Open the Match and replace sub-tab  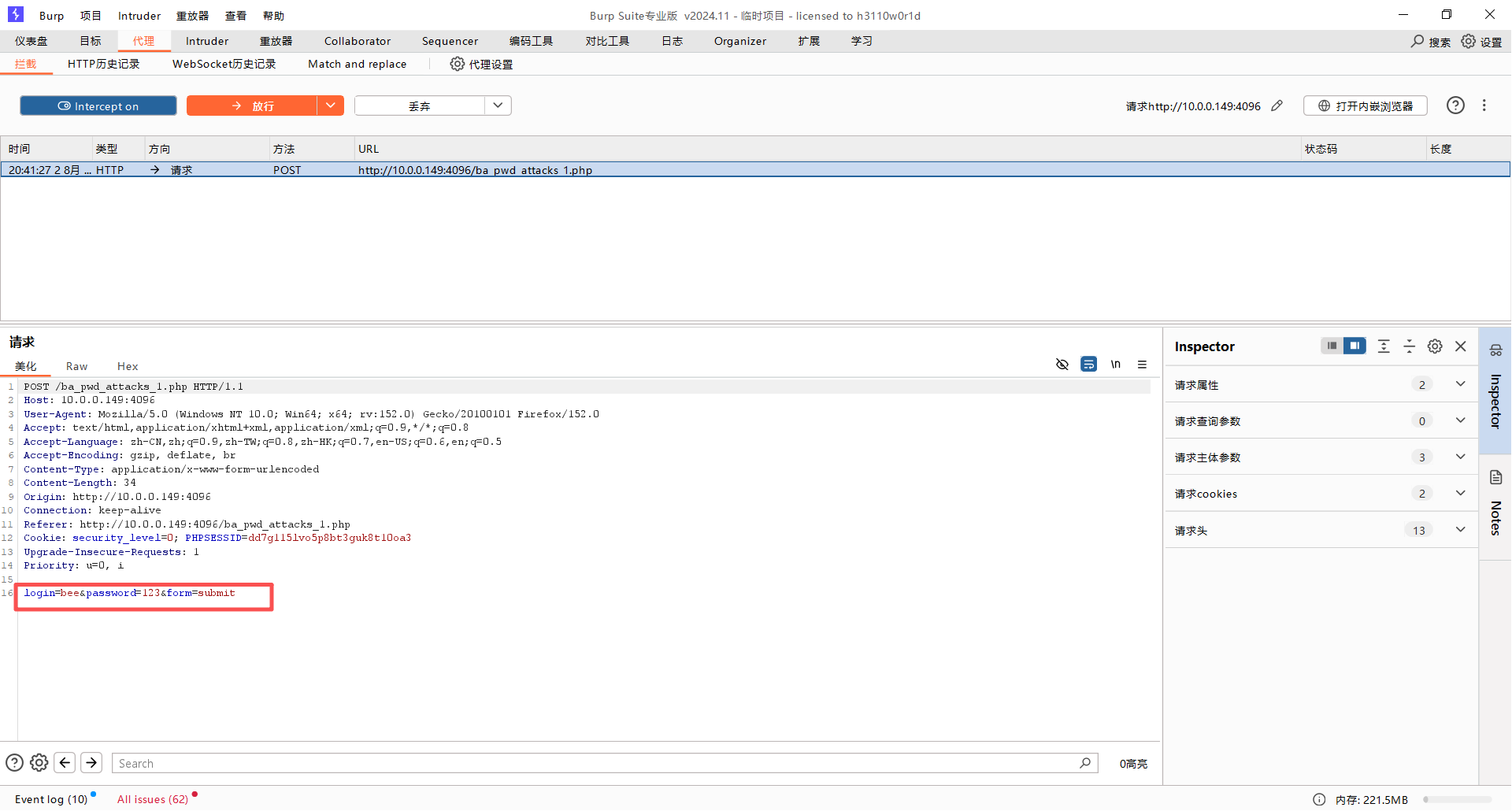click(358, 64)
